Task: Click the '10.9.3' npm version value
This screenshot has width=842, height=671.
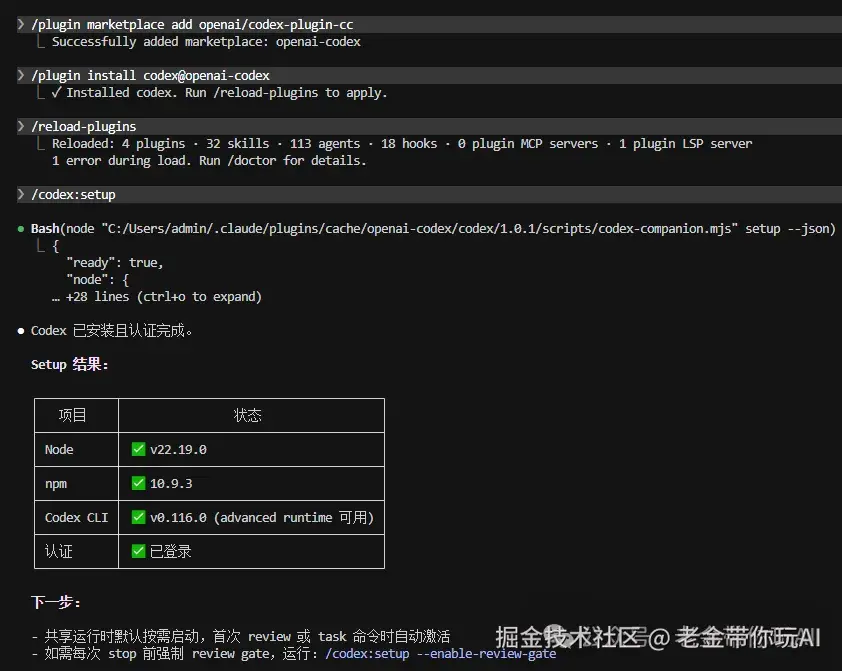Action: click(x=171, y=484)
